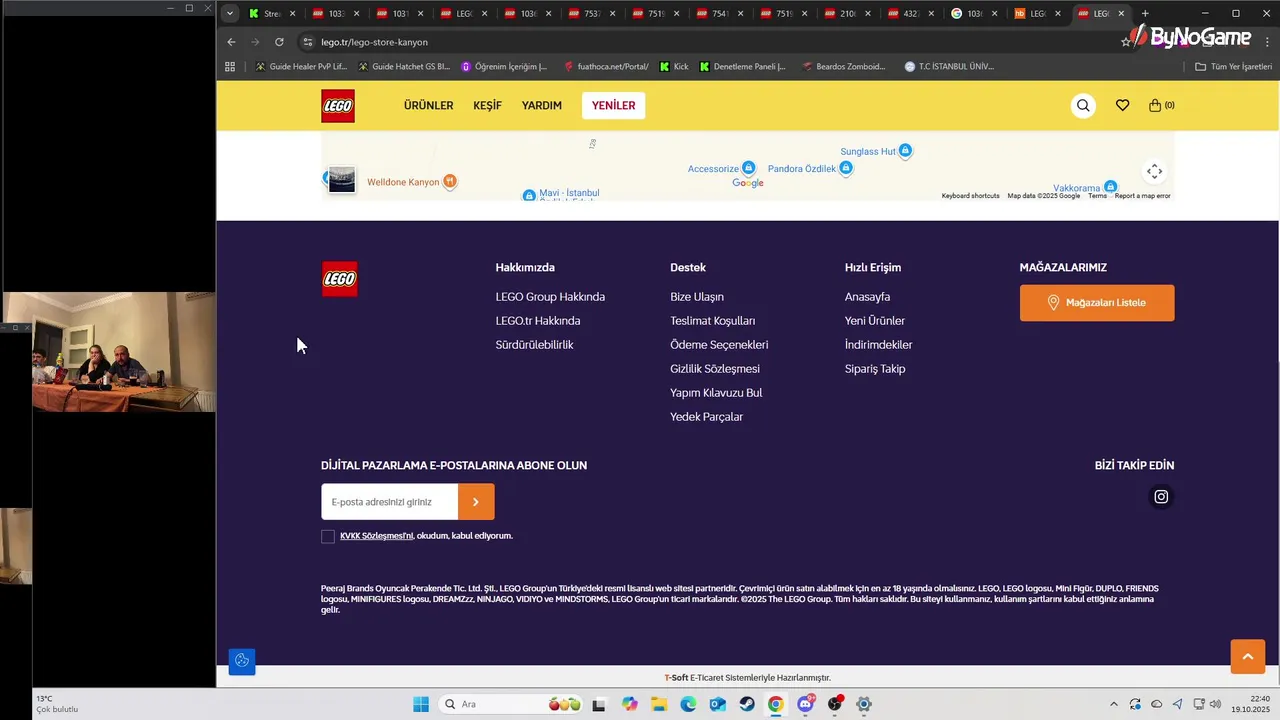Open the Copilot icon in the taskbar
The image size is (1280, 720).
point(629,704)
